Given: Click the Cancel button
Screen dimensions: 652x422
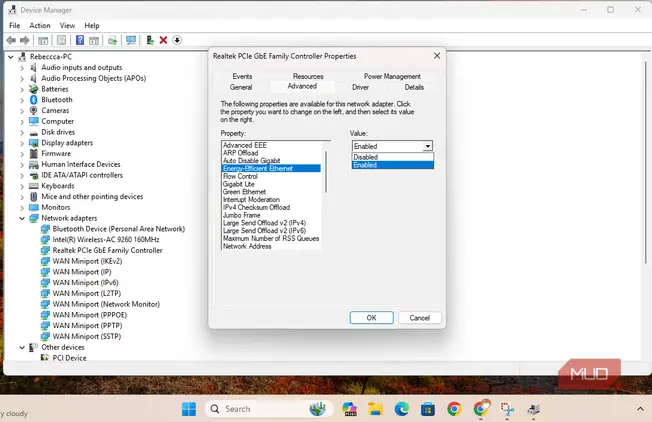Looking at the screenshot, I should (x=420, y=318).
